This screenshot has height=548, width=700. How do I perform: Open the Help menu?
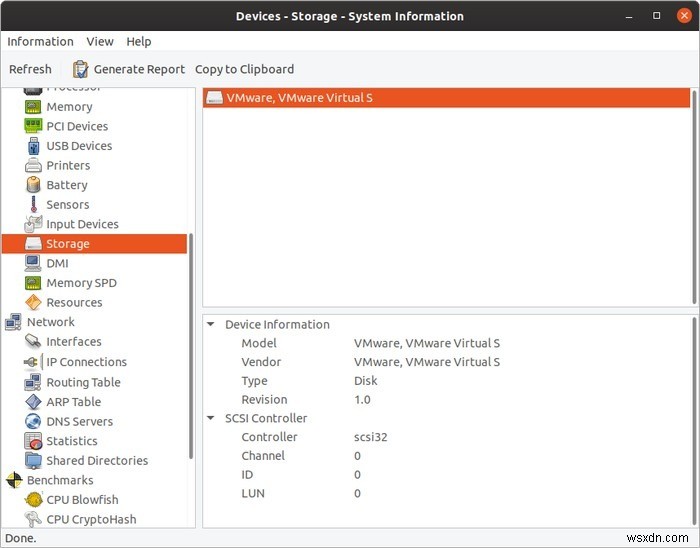click(138, 42)
